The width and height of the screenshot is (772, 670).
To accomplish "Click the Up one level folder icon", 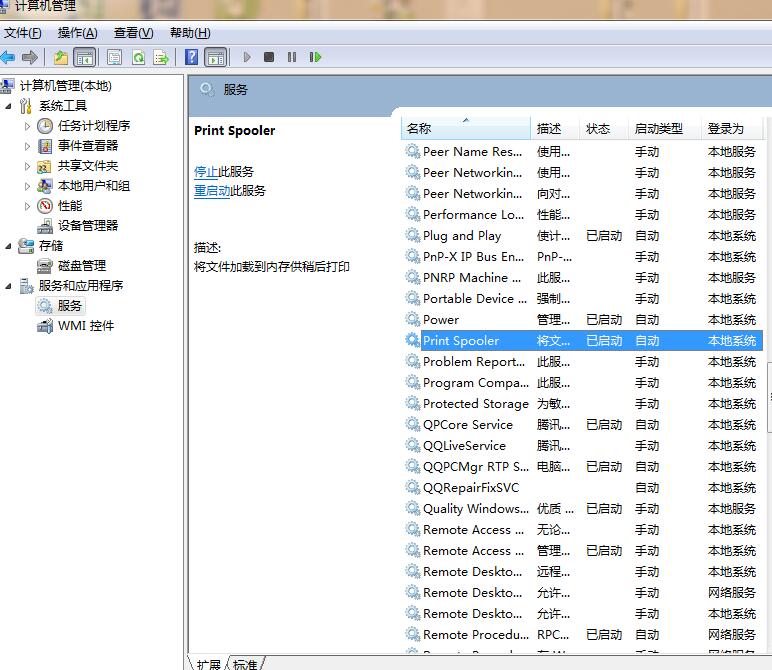I will coord(61,58).
